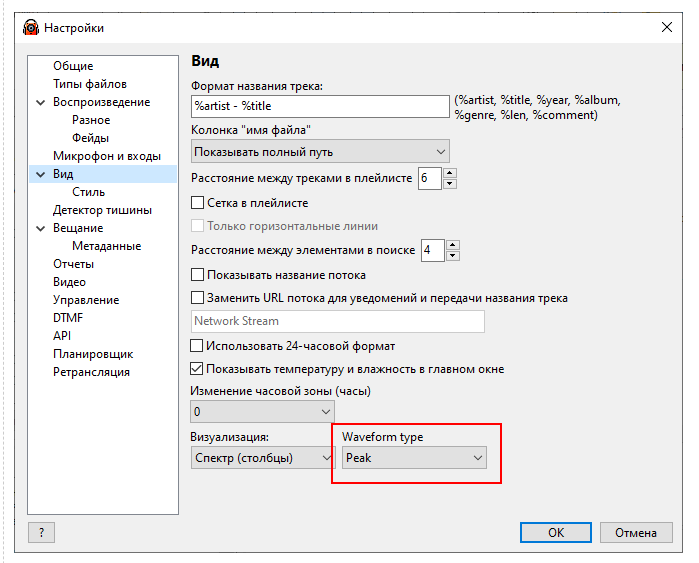
Task: Click the question mark help button
Action: tap(40, 533)
